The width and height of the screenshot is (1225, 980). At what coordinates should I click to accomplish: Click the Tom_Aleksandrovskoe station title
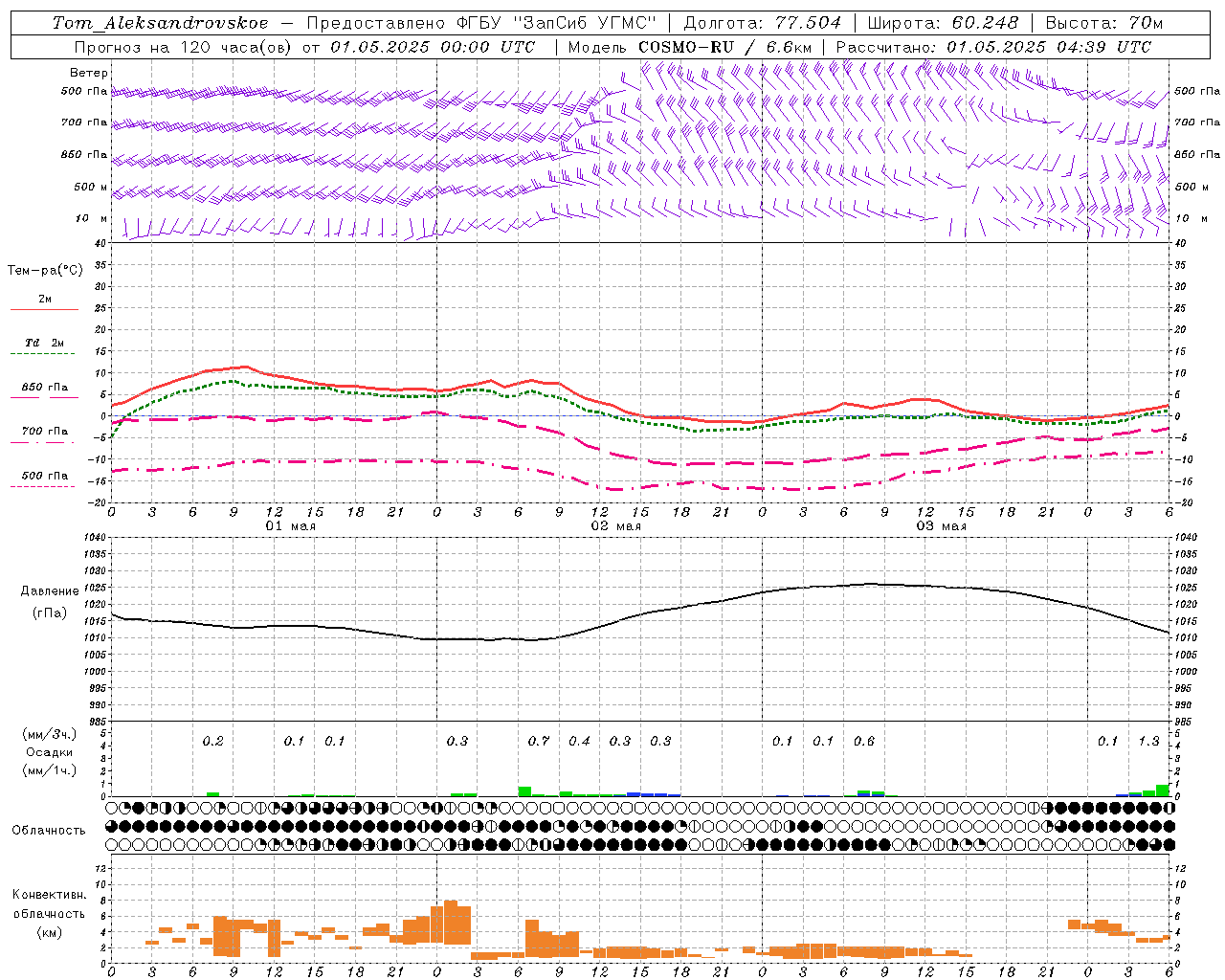[x=160, y=23]
